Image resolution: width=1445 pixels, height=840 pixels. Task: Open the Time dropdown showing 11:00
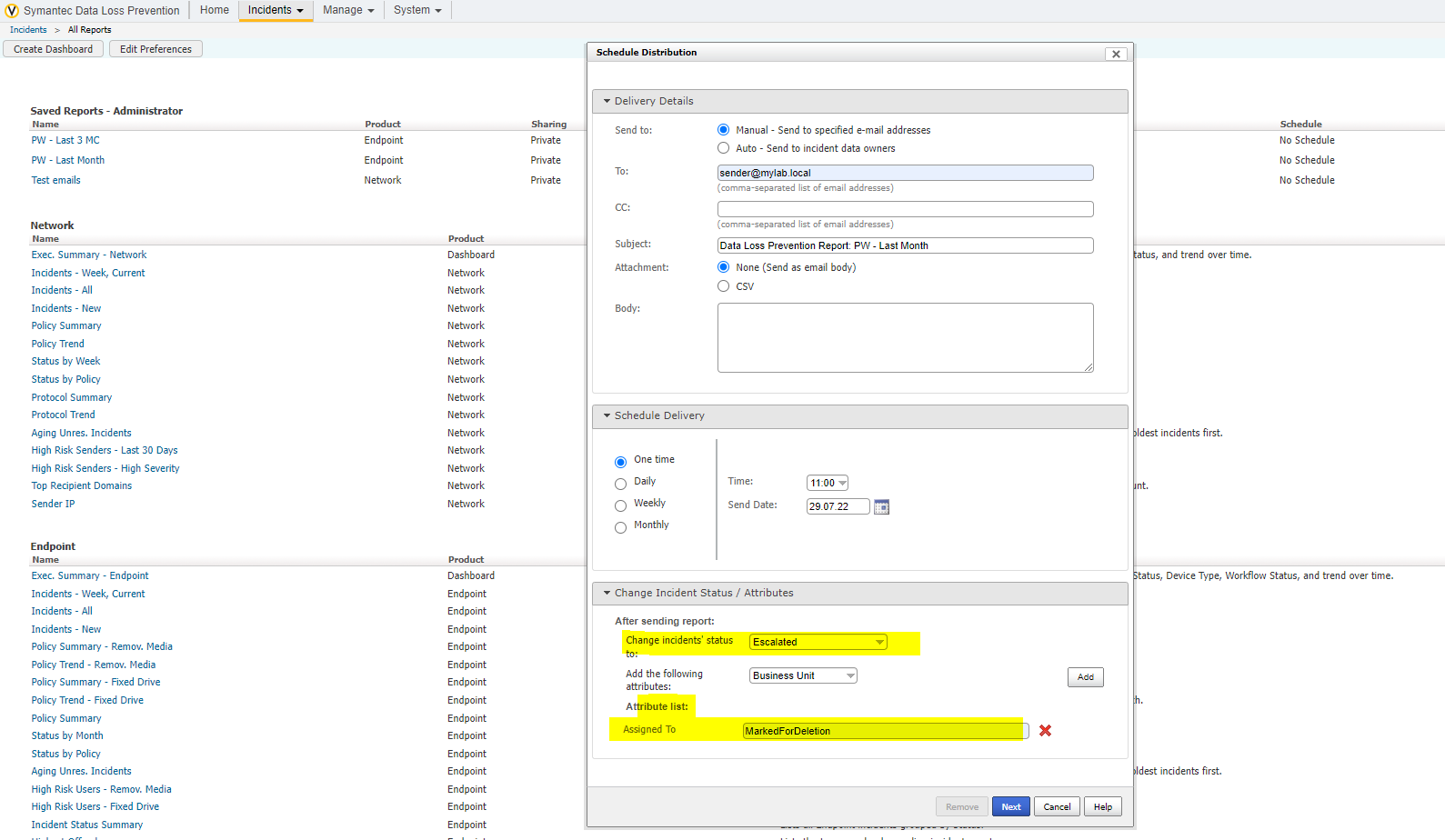(828, 484)
